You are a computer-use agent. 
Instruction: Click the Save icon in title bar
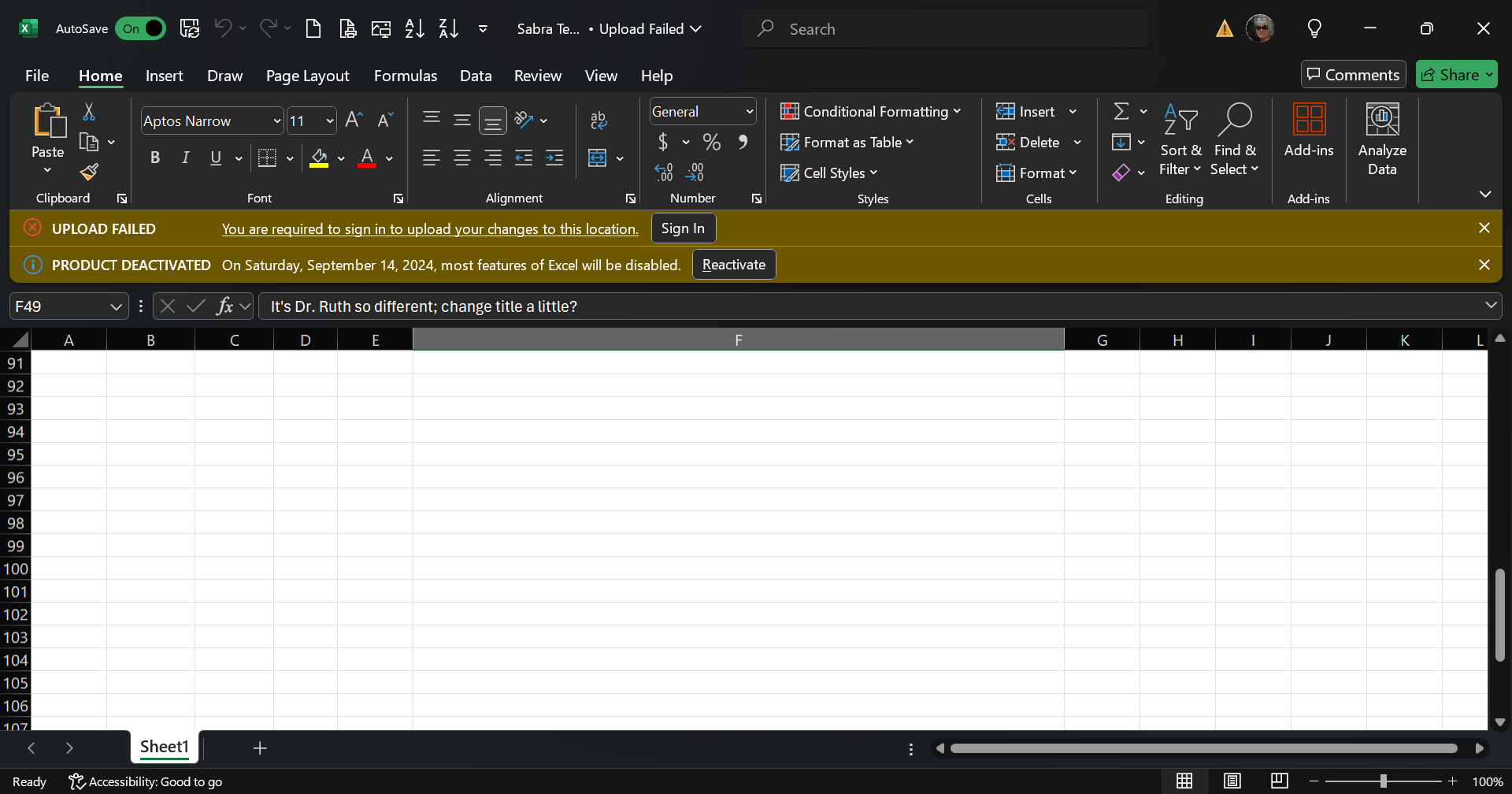pos(190,29)
